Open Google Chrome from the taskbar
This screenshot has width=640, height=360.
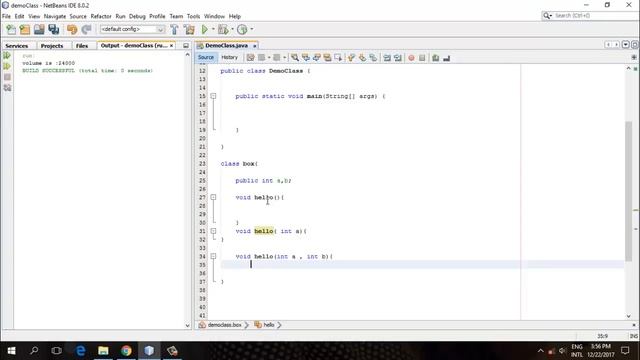tap(126, 351)
